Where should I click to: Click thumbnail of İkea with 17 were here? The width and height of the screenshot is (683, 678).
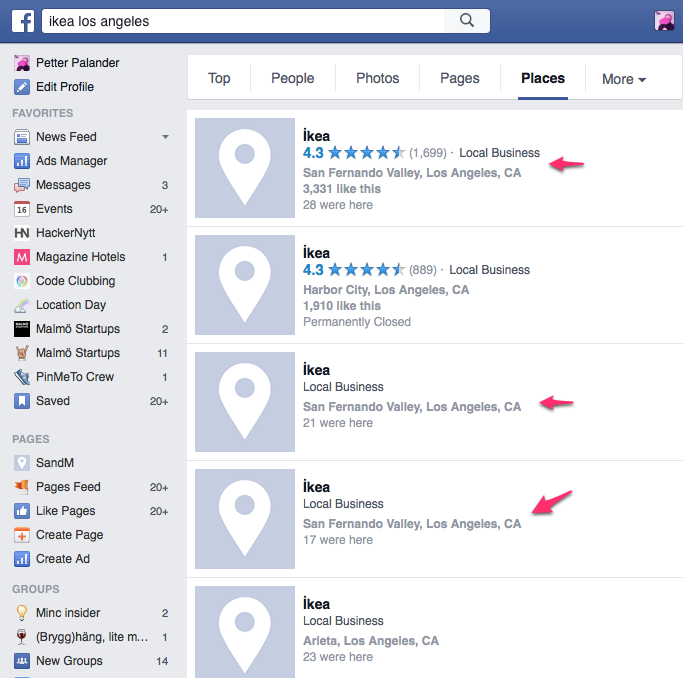coord(245,519)
